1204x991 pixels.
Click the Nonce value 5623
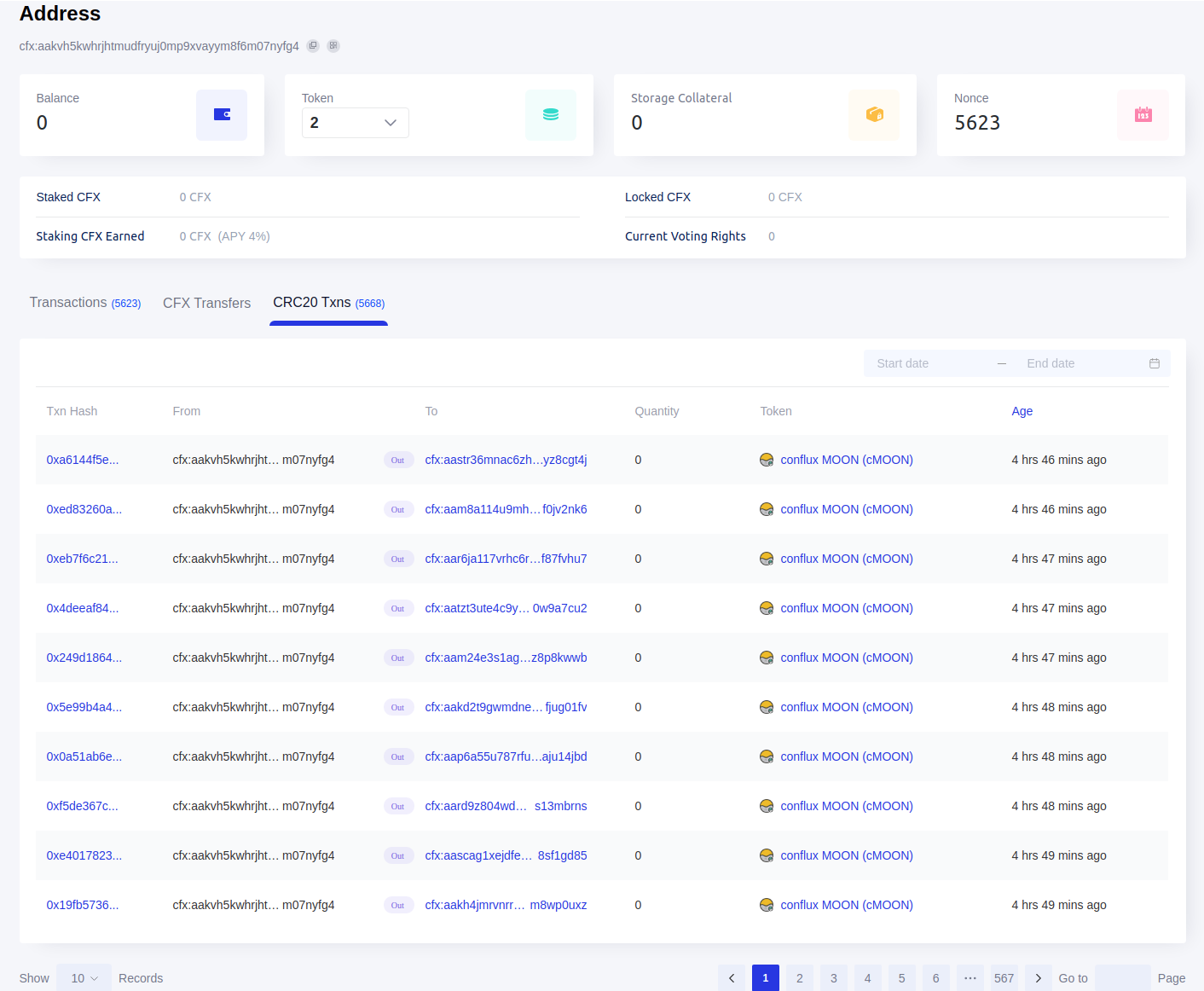(977, 123)
